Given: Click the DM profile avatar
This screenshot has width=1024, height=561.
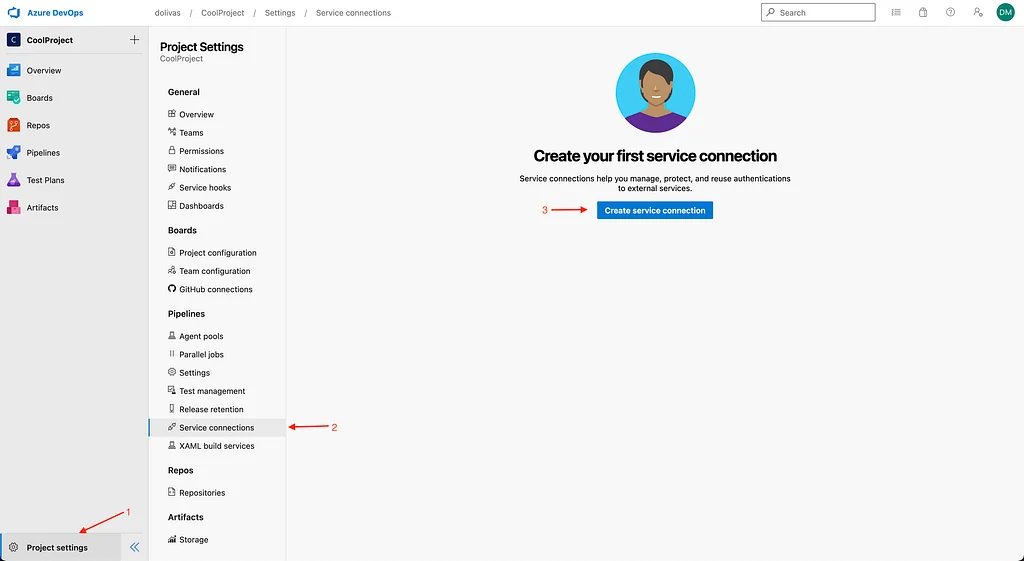Looking at the screenshot, I should point(1005,12).
